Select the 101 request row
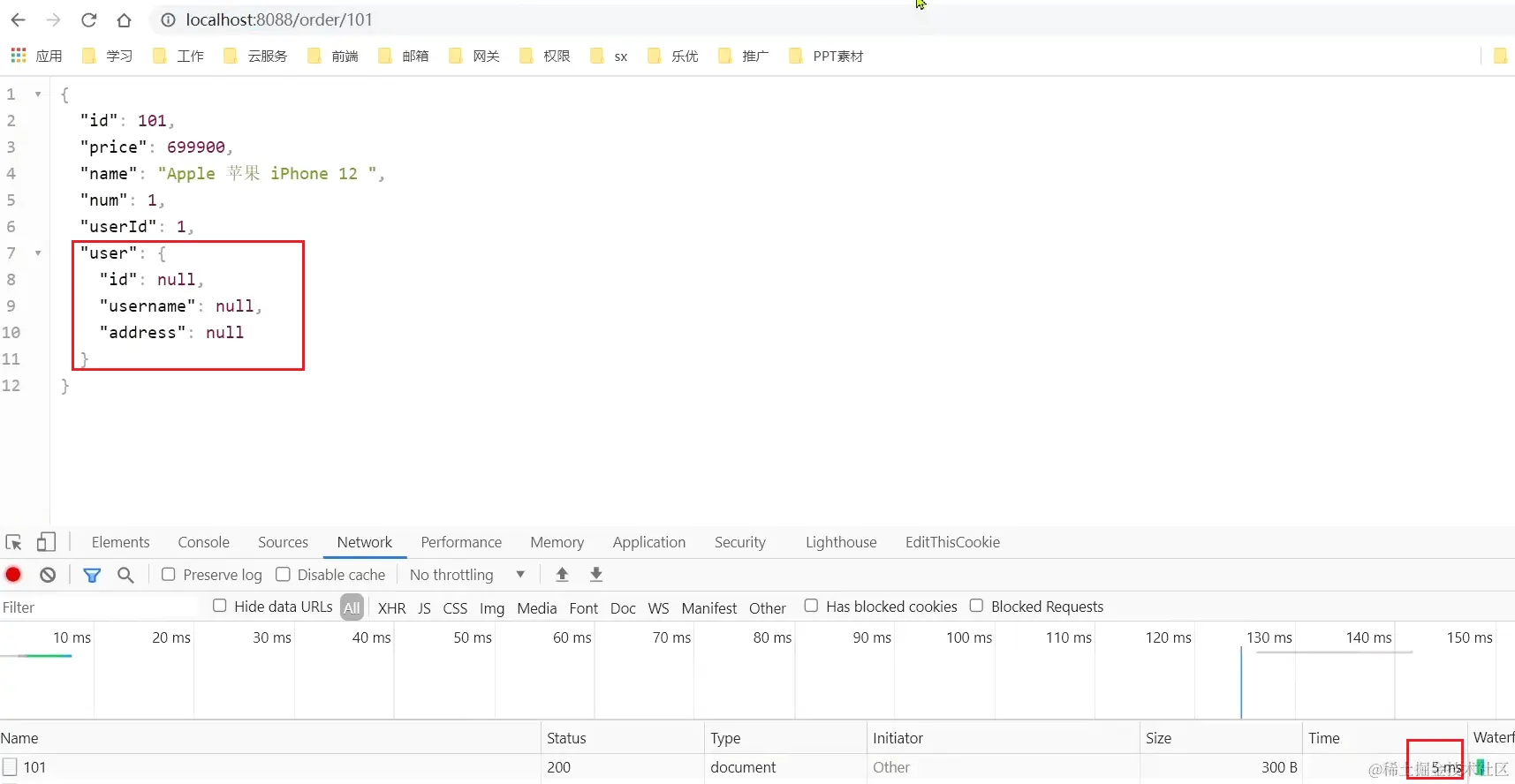Viewport: 1515px width, 784px height. [757, 767]
